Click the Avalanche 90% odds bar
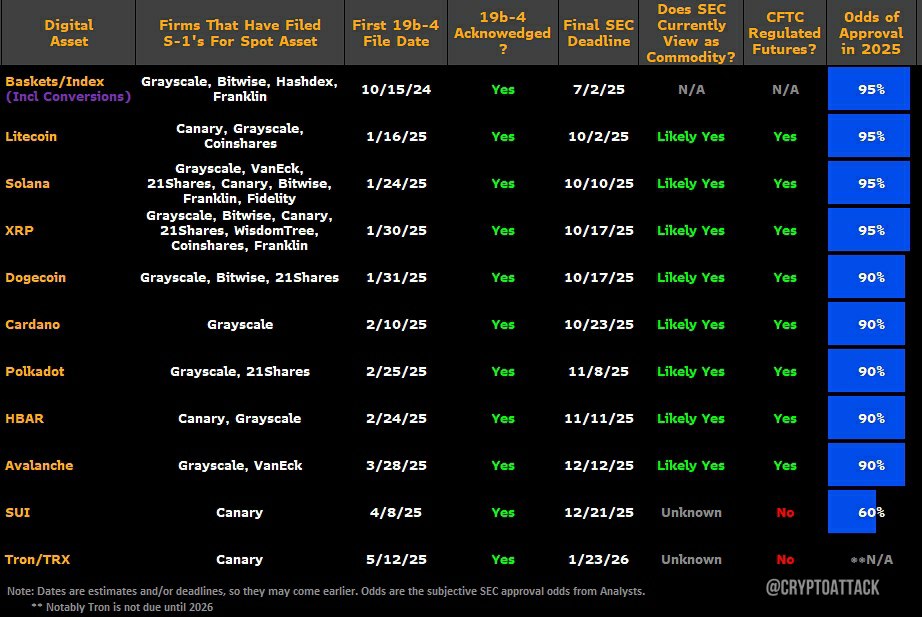Viewport: 922px width, 617px height. (866, 465)
